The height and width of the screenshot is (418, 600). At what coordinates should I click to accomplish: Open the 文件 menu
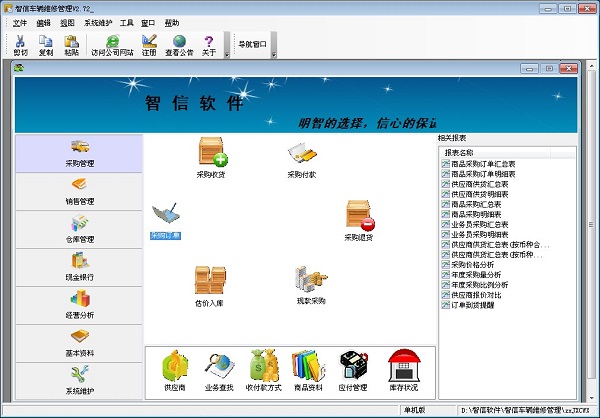pyautogui.click(x=20, y=23)
